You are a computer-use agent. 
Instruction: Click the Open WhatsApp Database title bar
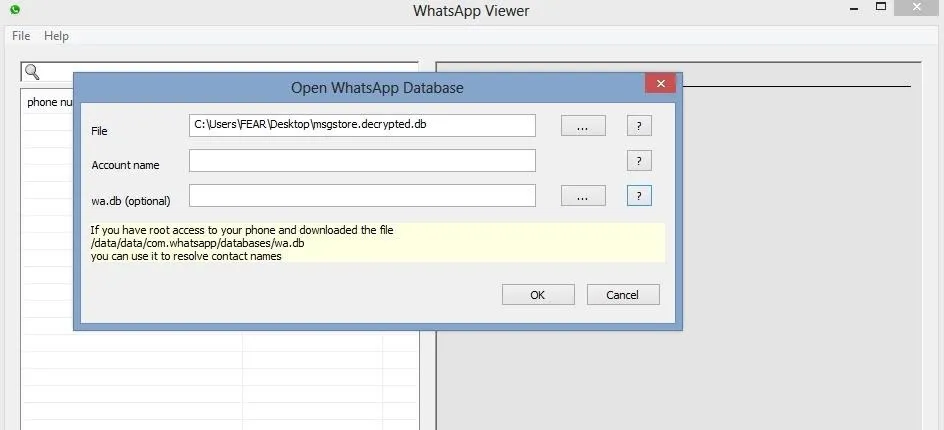coord(376,87)
